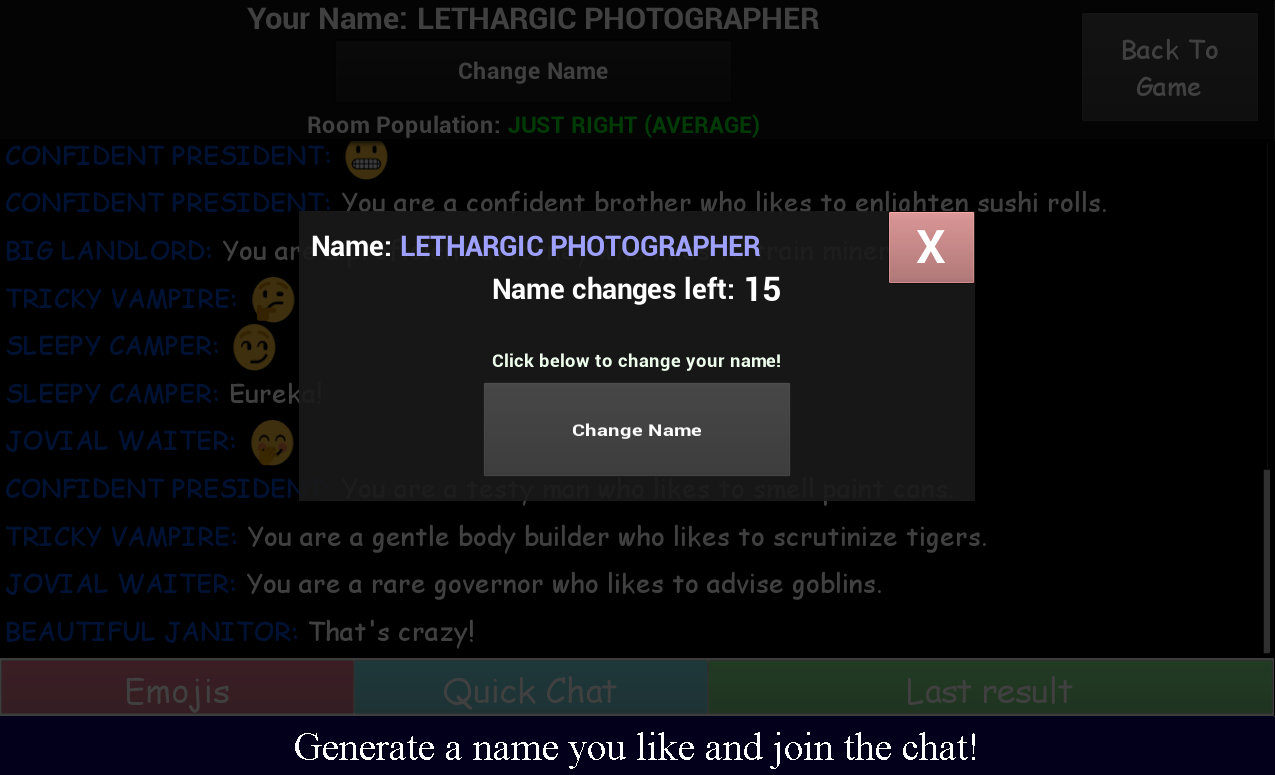Click the Name changes left counter
1275x775 pixels.
click(x=637, y=290)
